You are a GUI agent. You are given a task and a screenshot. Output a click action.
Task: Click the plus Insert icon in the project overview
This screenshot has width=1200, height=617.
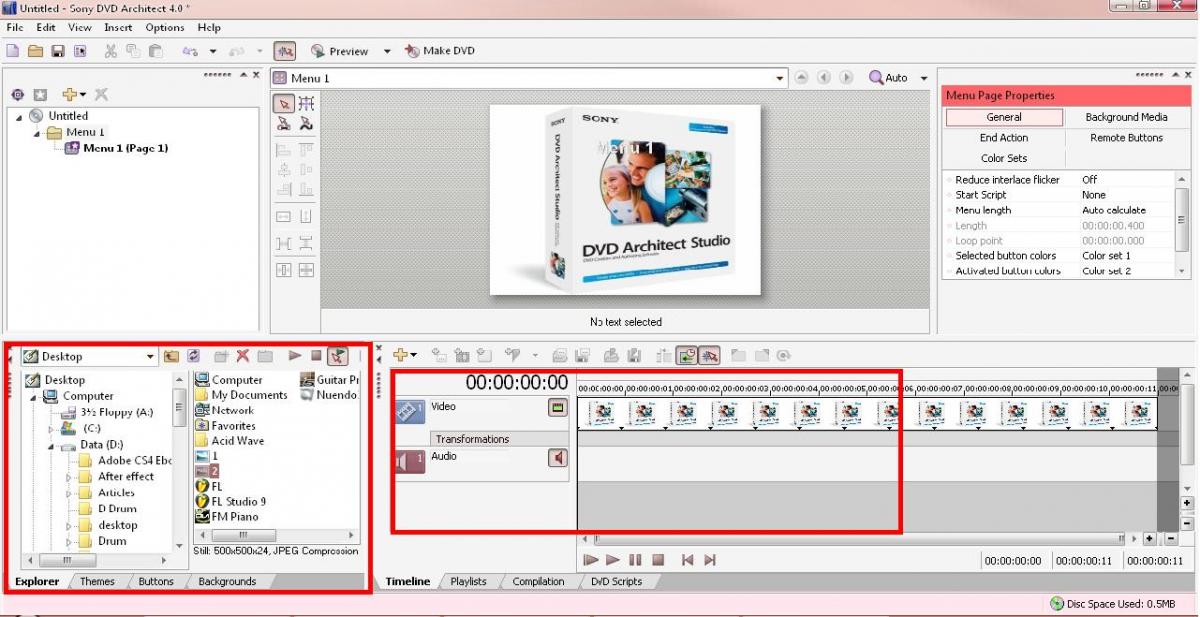coord(69,94)
